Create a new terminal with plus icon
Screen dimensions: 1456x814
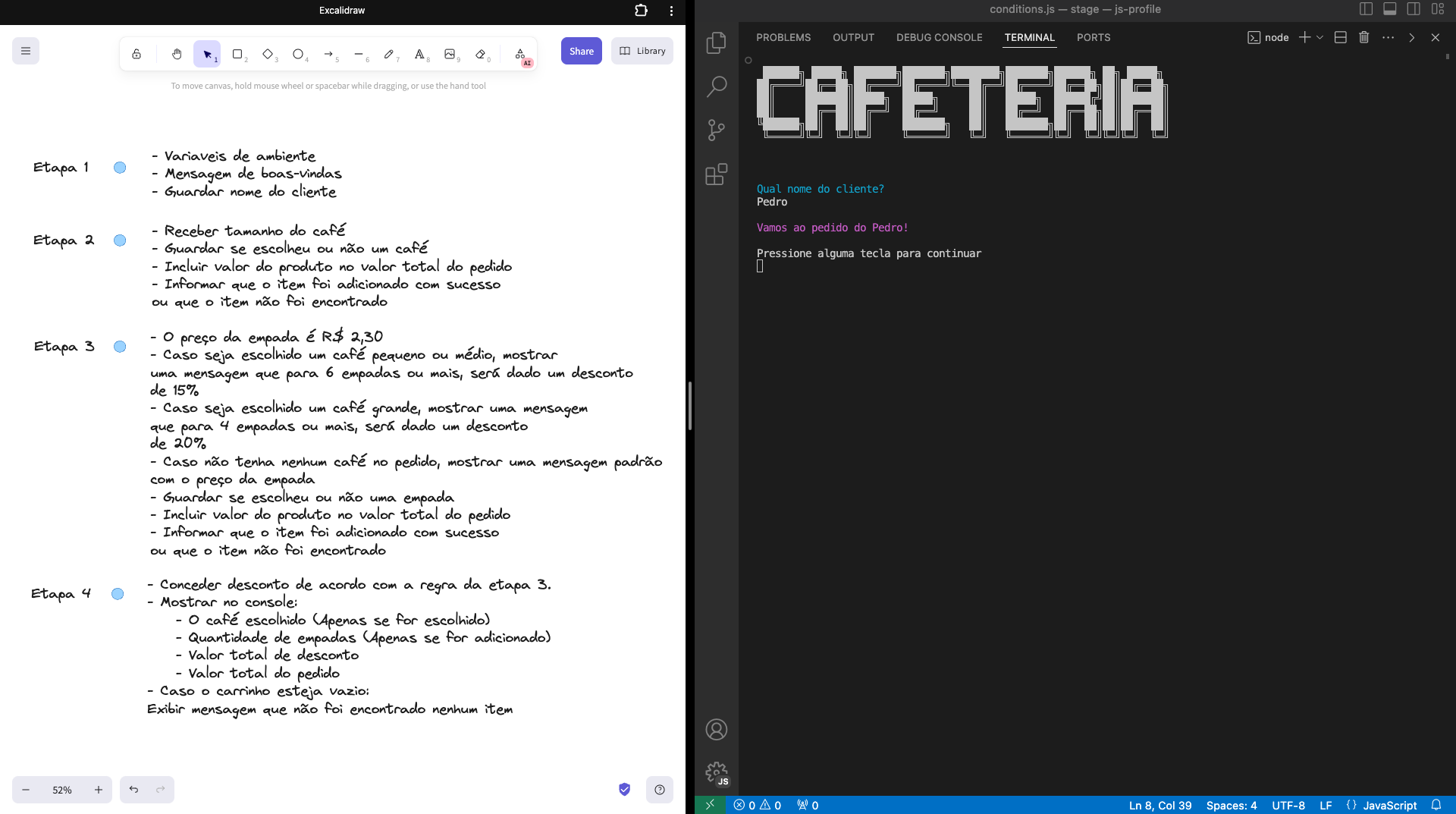tap(1304, 37)
